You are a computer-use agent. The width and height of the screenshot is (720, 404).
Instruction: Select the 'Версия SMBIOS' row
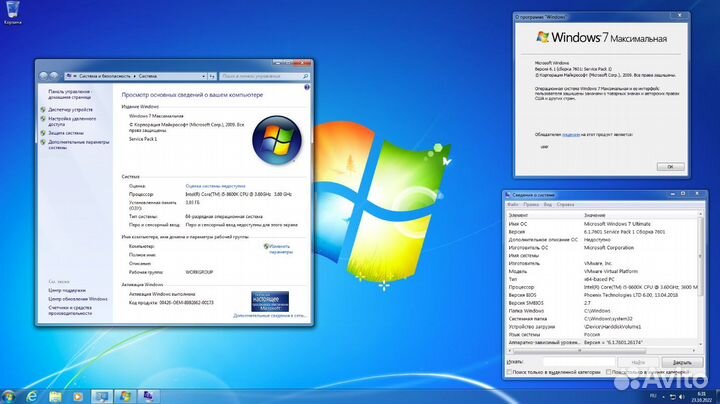pos(602,303)
